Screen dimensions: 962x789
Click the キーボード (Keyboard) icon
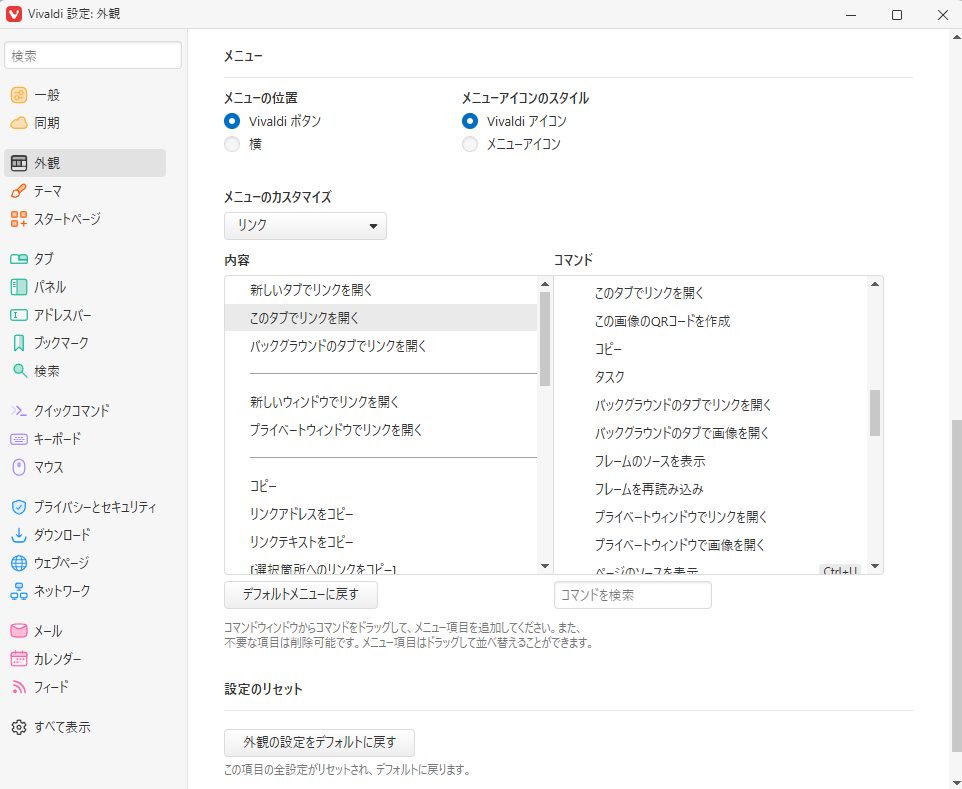pyautogui.click(x=19, y=439)
